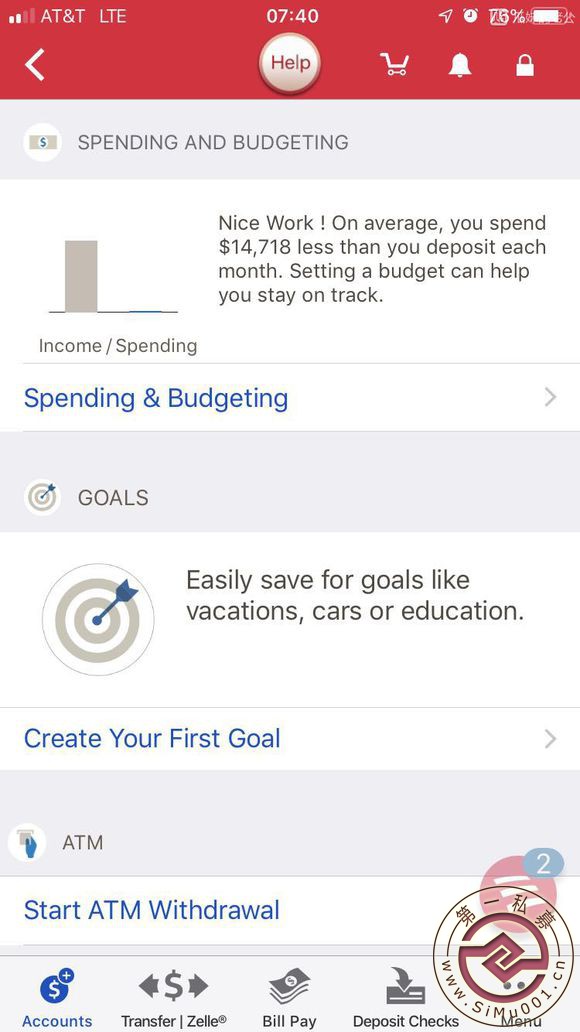View notifications via bell icon

[x=460, y=64]
